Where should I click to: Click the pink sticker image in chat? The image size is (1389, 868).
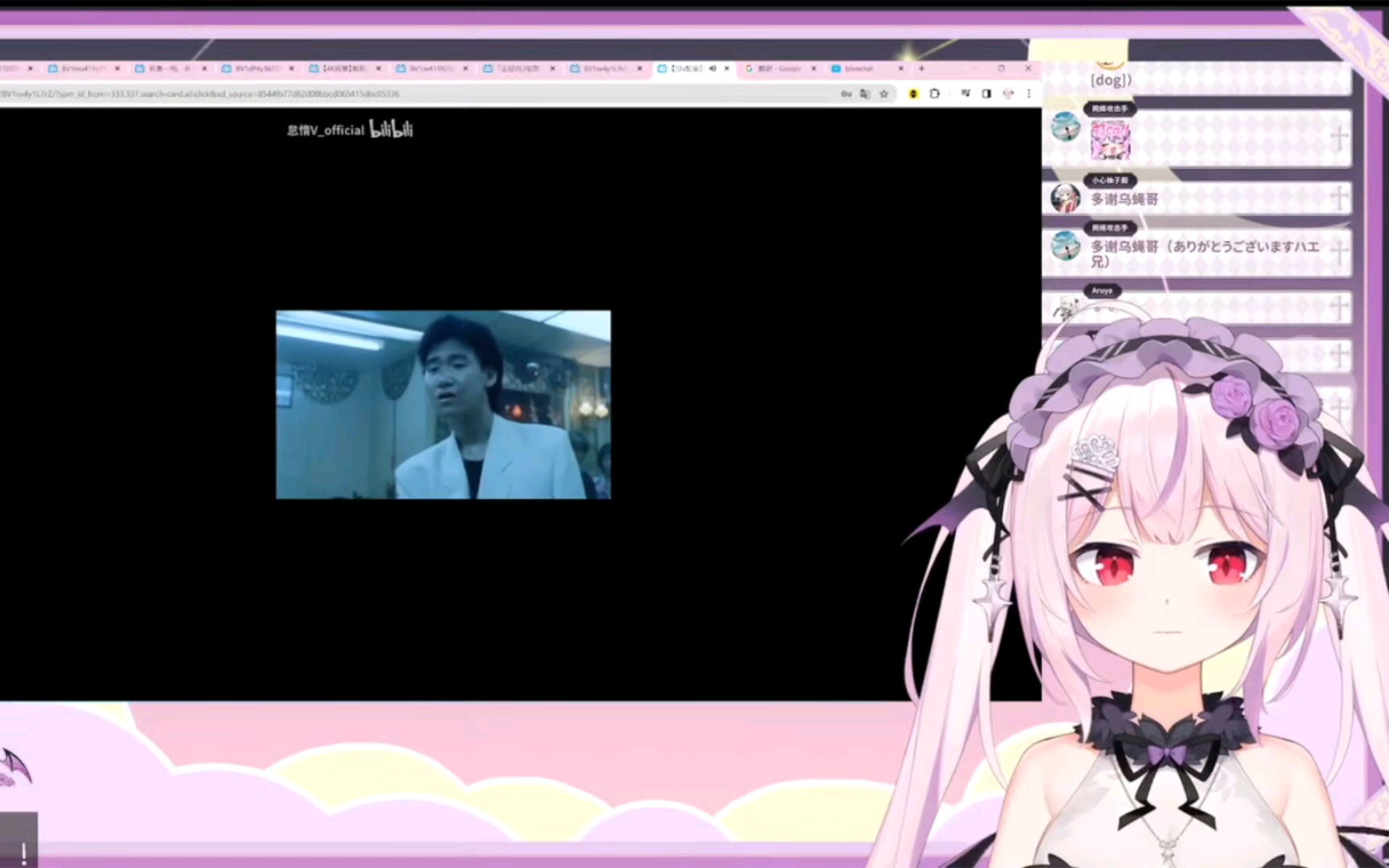coord(1110,140)
